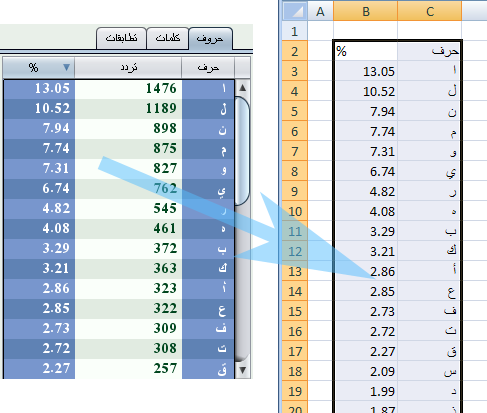Click the حرف column header in the table
487x413 pixels.
coord(208,68)
